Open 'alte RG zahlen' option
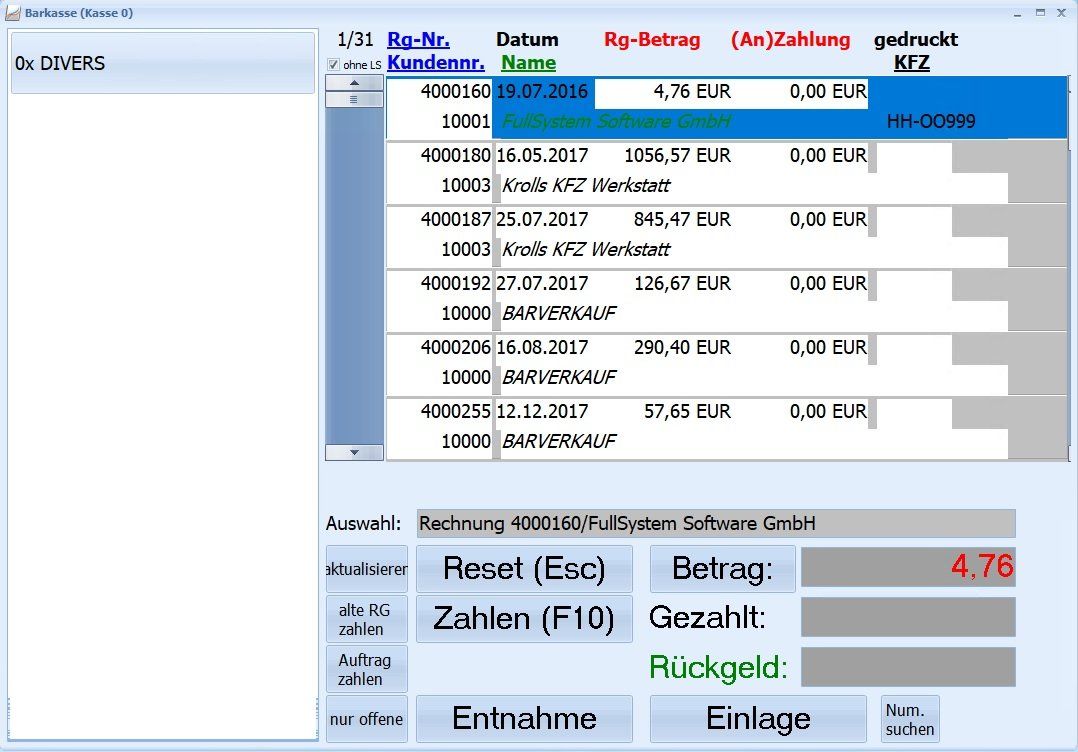 pos(367,619)
